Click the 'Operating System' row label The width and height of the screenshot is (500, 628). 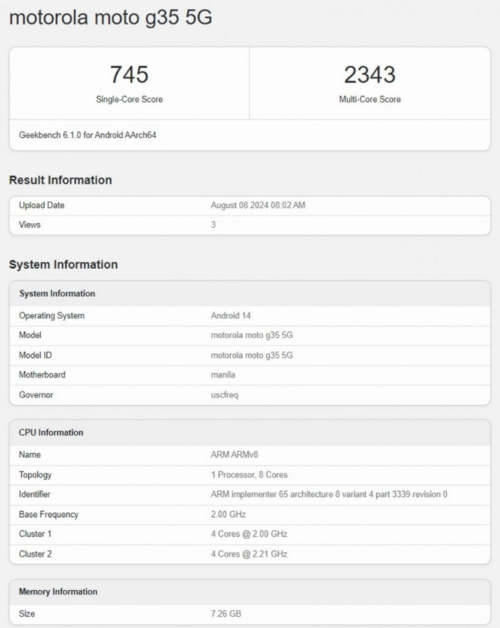click(52, 316)
